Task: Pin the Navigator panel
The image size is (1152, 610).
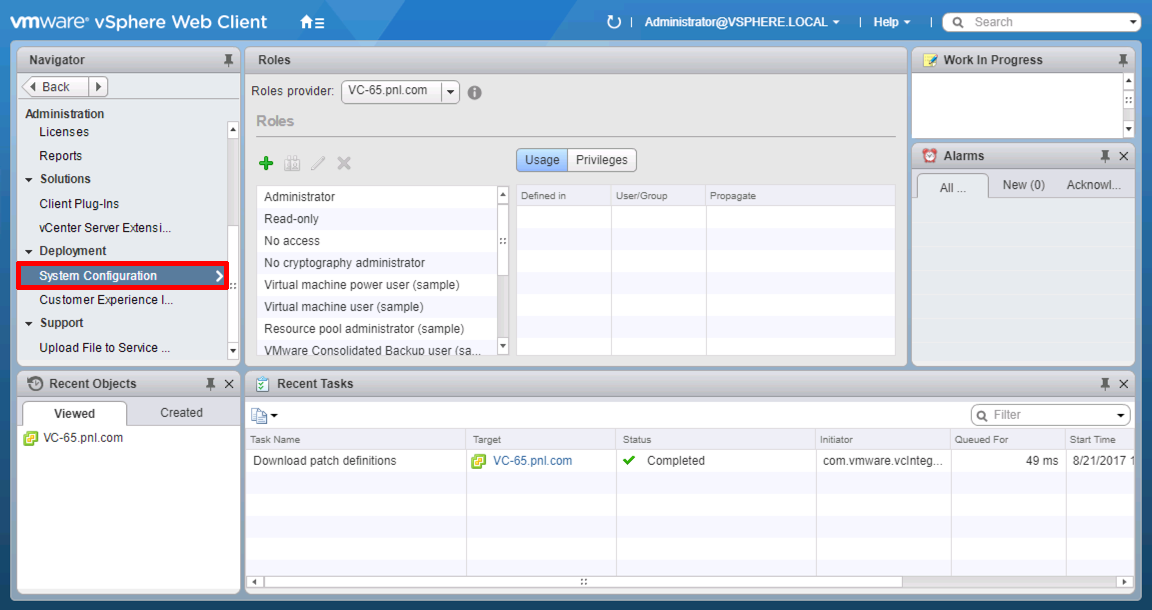Action: point(228,60)
